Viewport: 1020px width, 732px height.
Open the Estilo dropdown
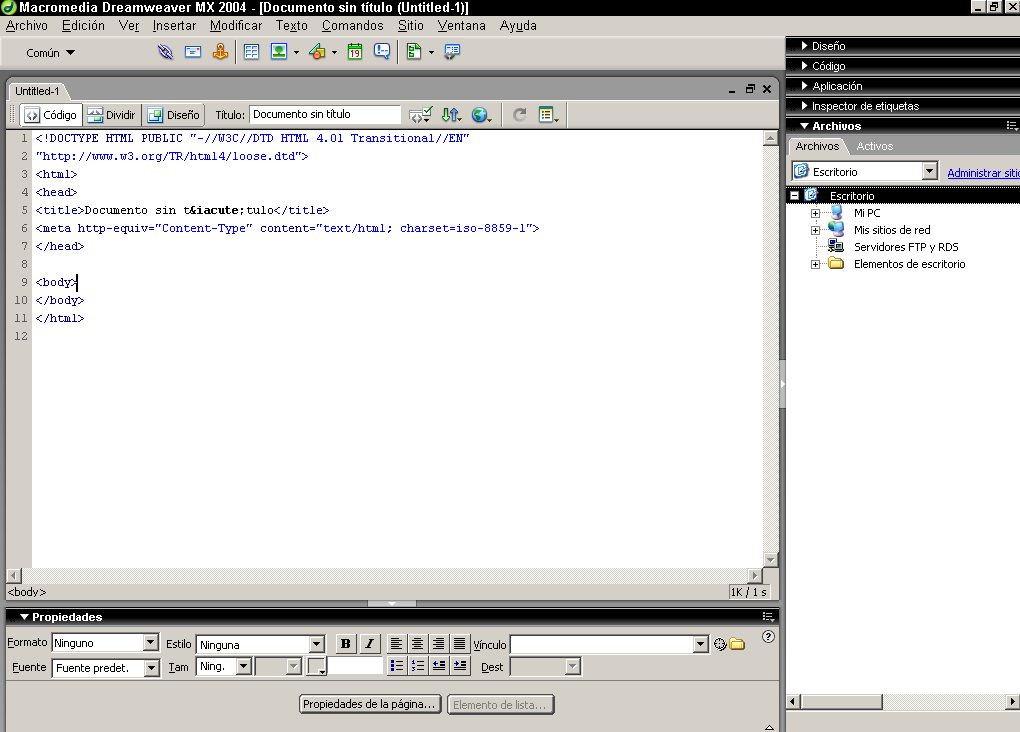point(317,644)
